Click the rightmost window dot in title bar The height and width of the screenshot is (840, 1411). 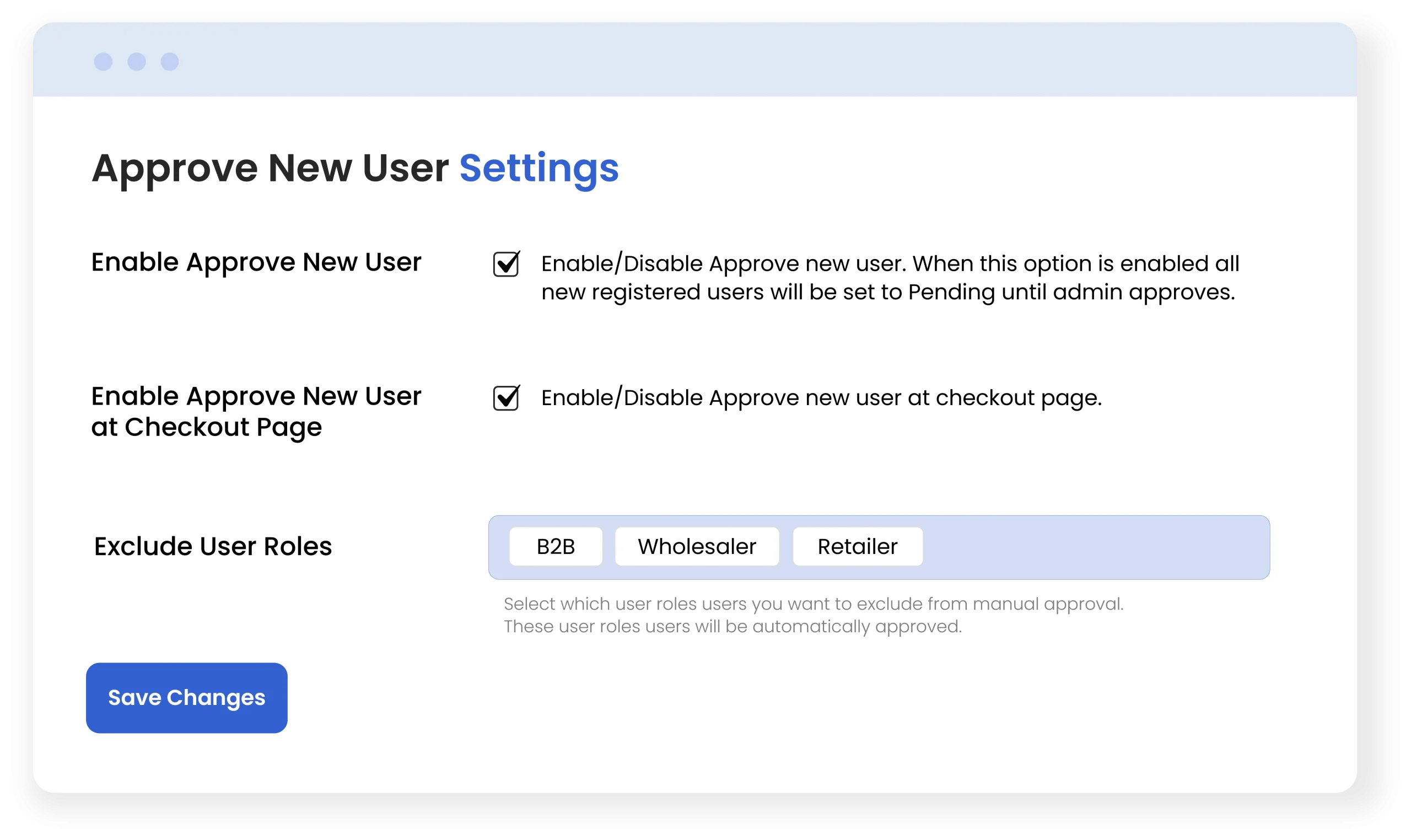pos(170,62)
